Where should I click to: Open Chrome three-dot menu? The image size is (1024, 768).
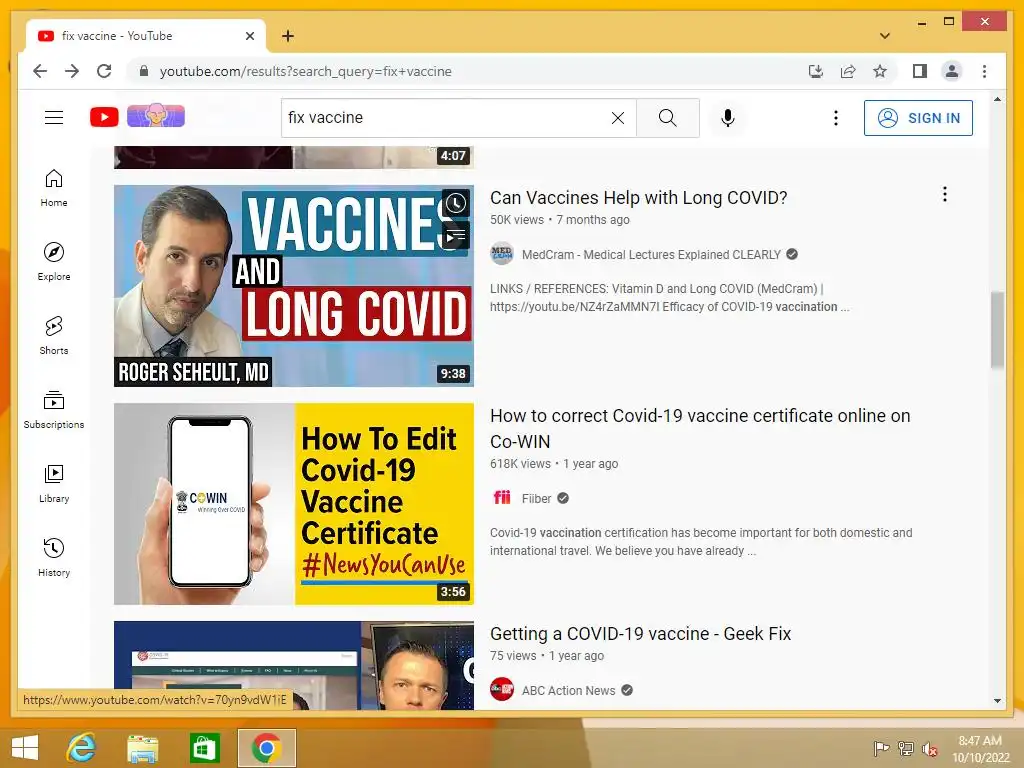click(x=984, y=71)
